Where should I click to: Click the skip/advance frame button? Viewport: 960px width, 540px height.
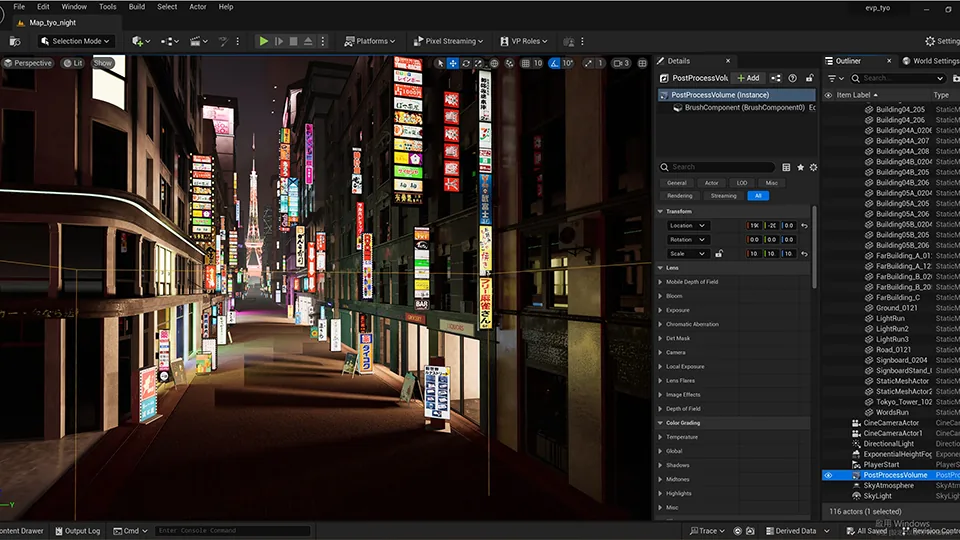click(279, 41)
